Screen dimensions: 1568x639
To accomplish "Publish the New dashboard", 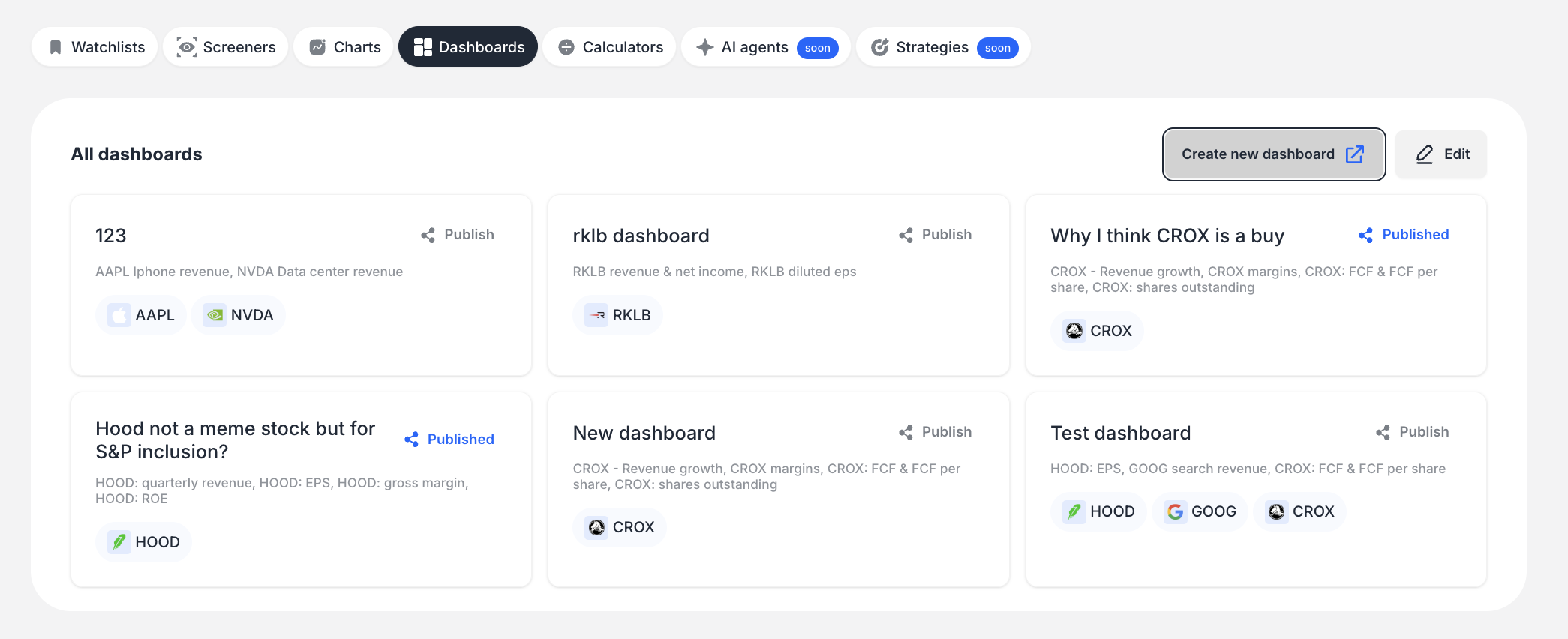I will pos(935,432).
